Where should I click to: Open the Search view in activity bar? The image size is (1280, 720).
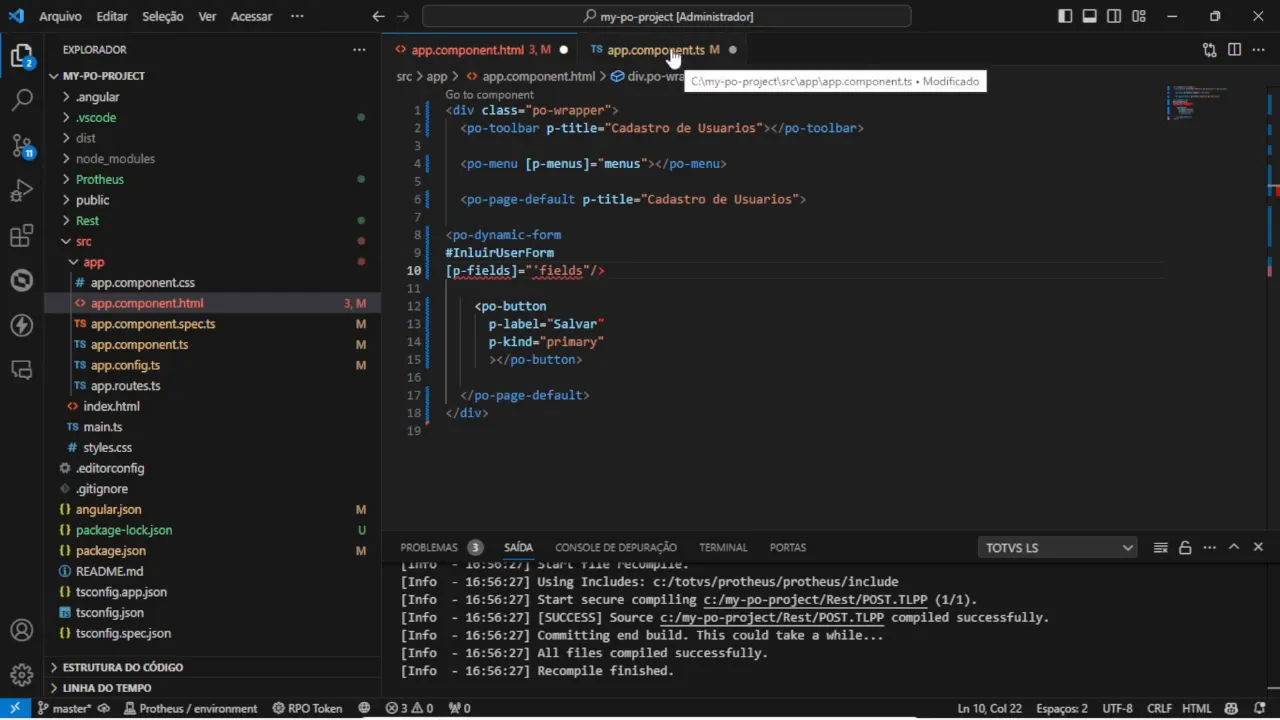pyautogui.click(x=22, y=100)
